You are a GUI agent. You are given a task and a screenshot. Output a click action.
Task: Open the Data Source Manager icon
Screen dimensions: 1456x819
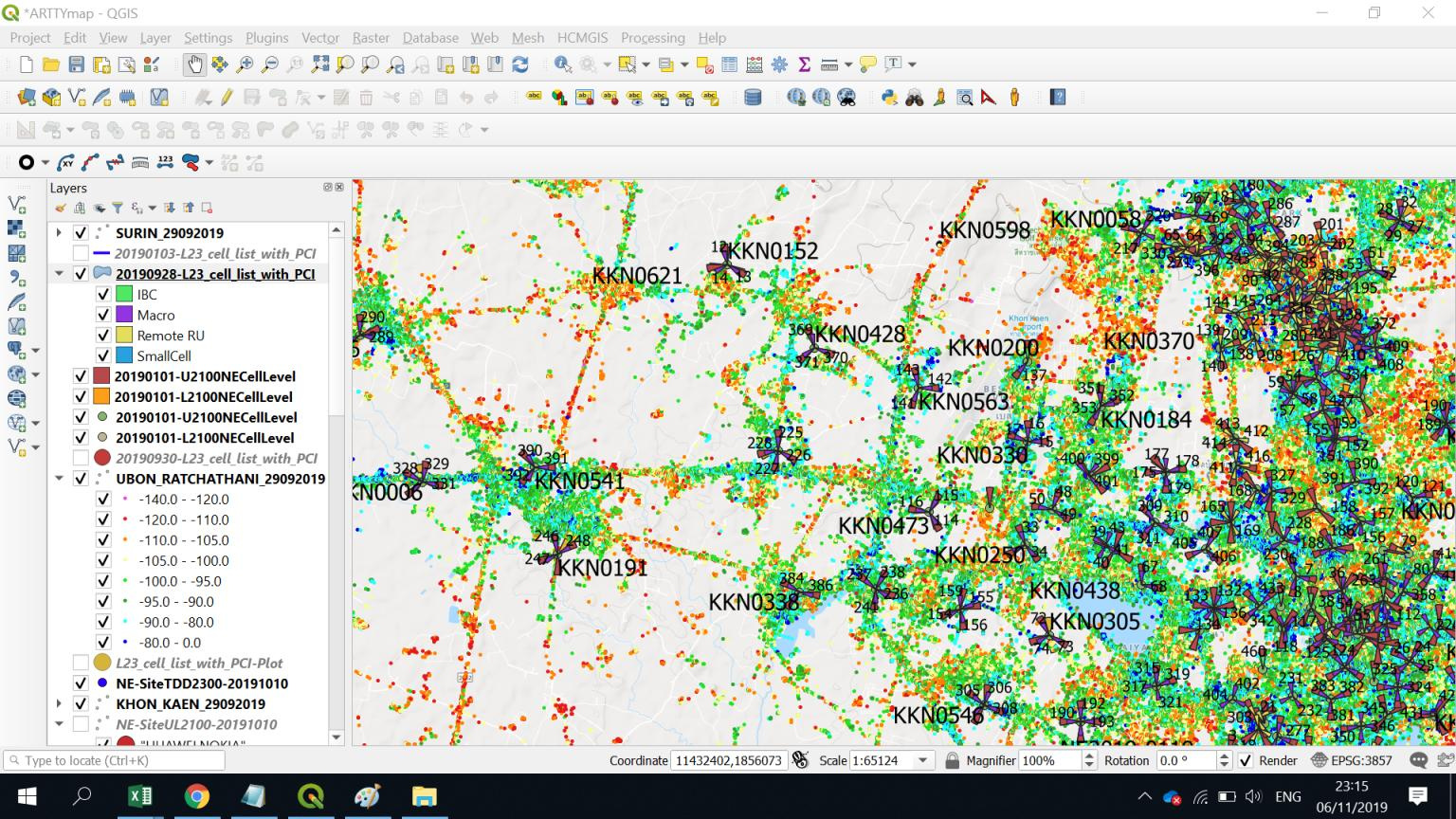click(27, 98)
